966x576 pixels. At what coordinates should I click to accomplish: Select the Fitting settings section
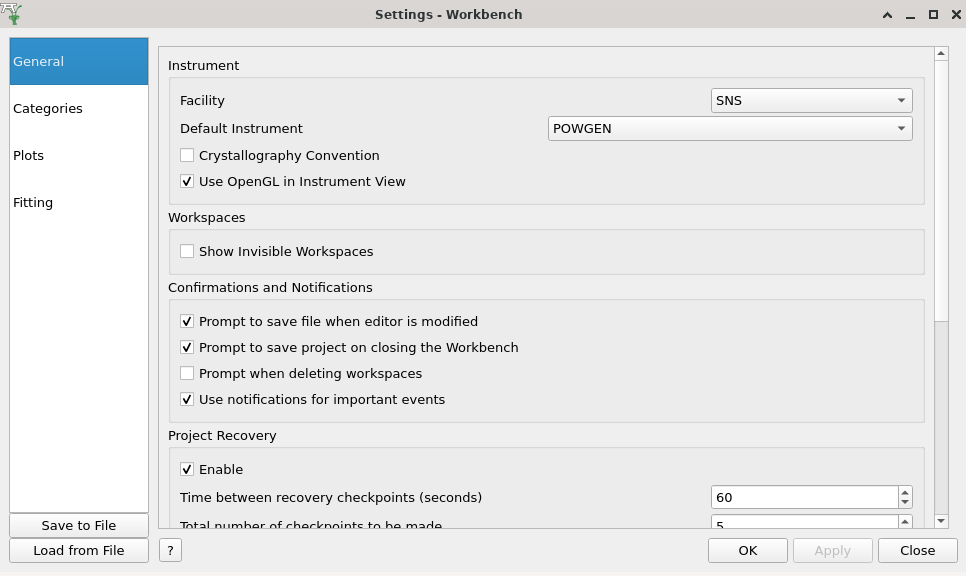(33, 203)
